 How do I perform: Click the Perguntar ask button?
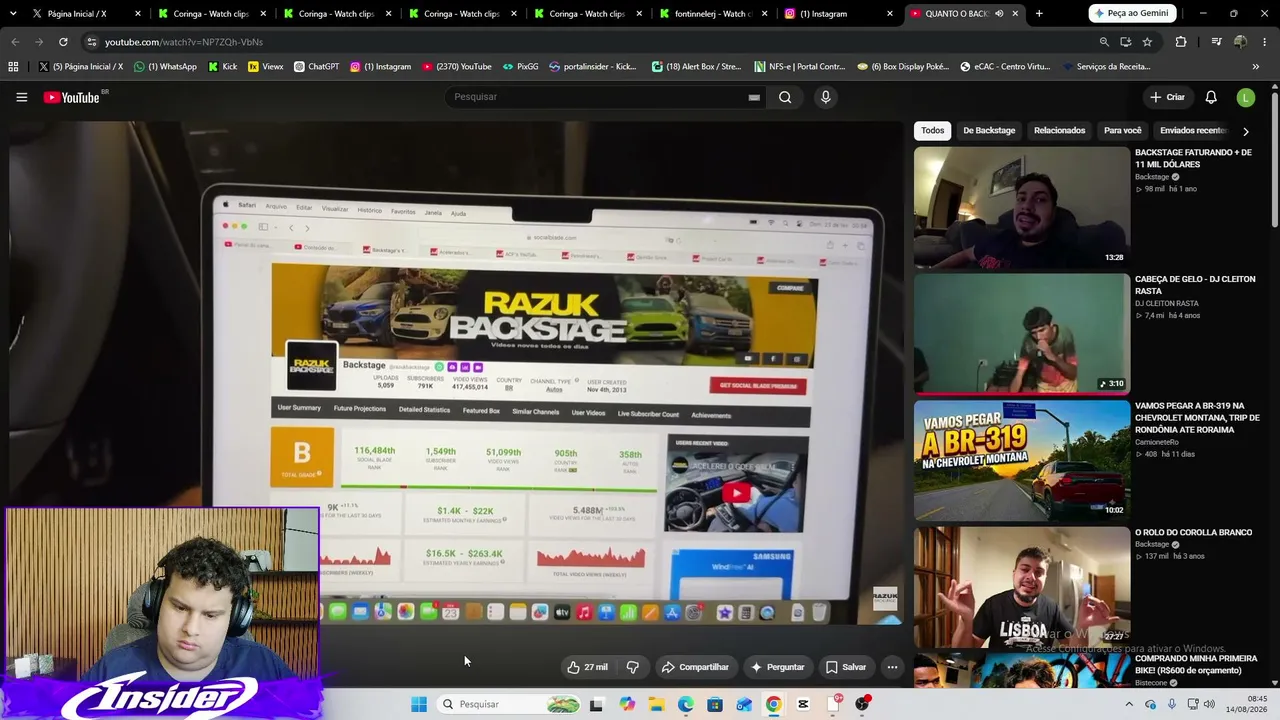[778, 667]
